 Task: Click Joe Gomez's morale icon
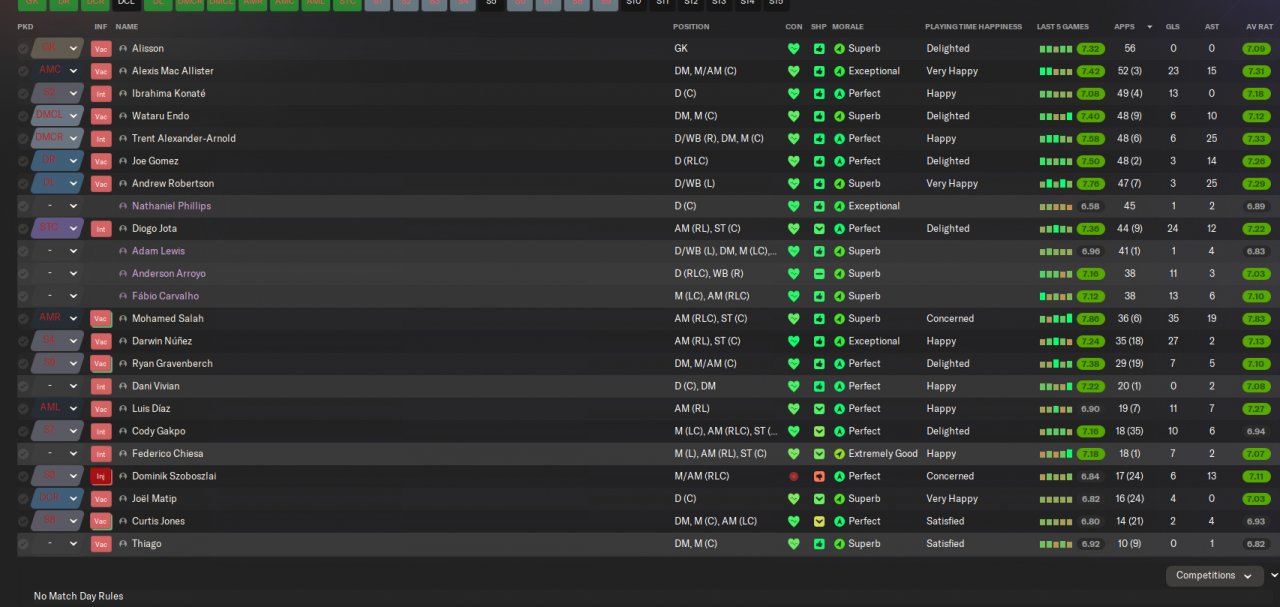(x=840, y=161)
